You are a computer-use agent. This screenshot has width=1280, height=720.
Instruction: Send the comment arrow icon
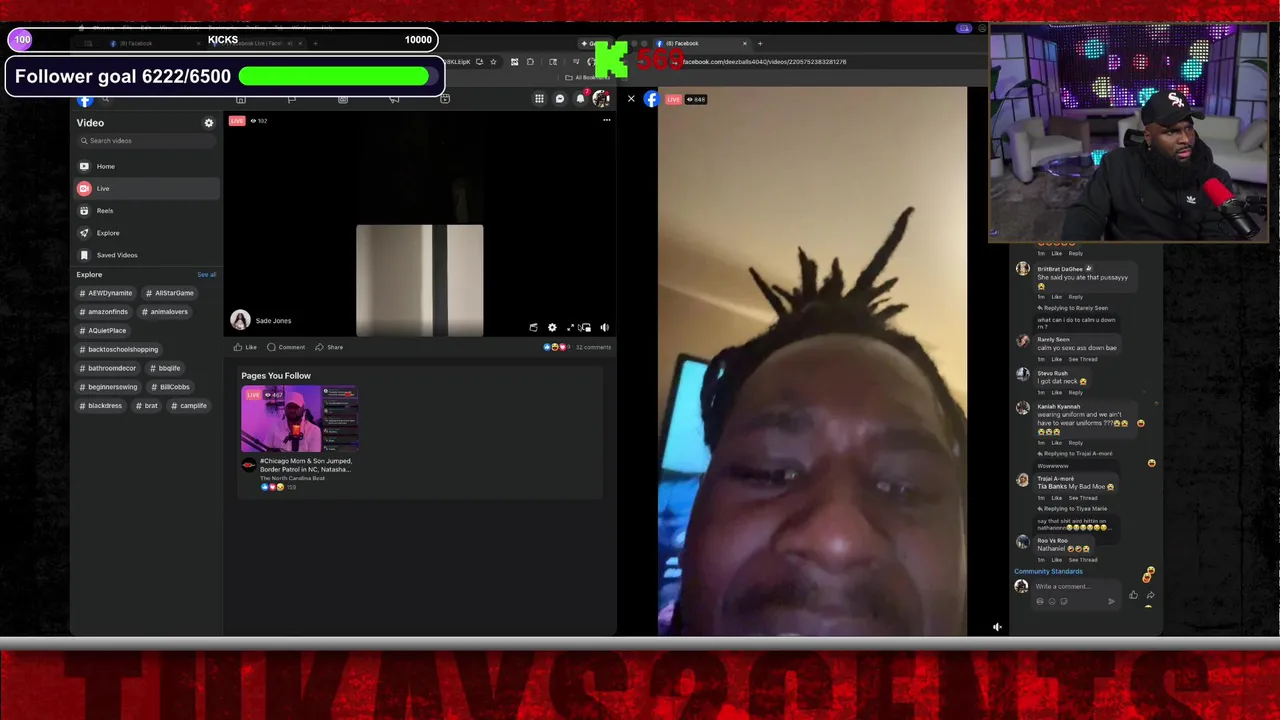tap(1111, 601)
